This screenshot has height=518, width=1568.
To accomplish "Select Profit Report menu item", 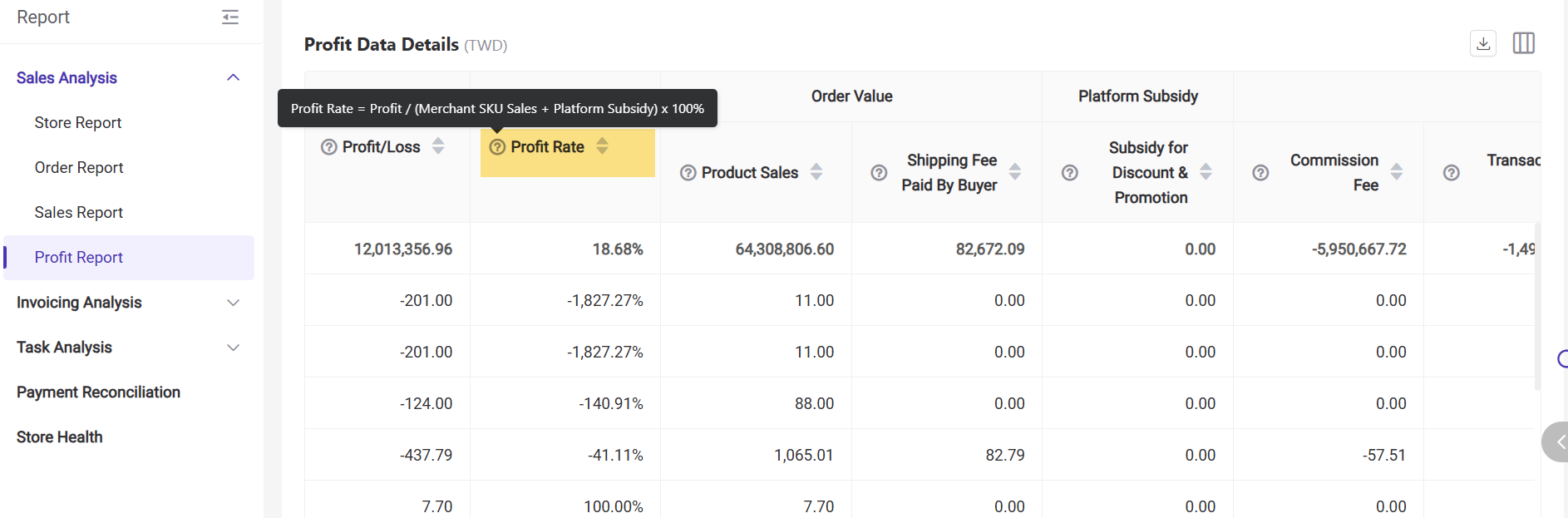I will pos(129,258).
